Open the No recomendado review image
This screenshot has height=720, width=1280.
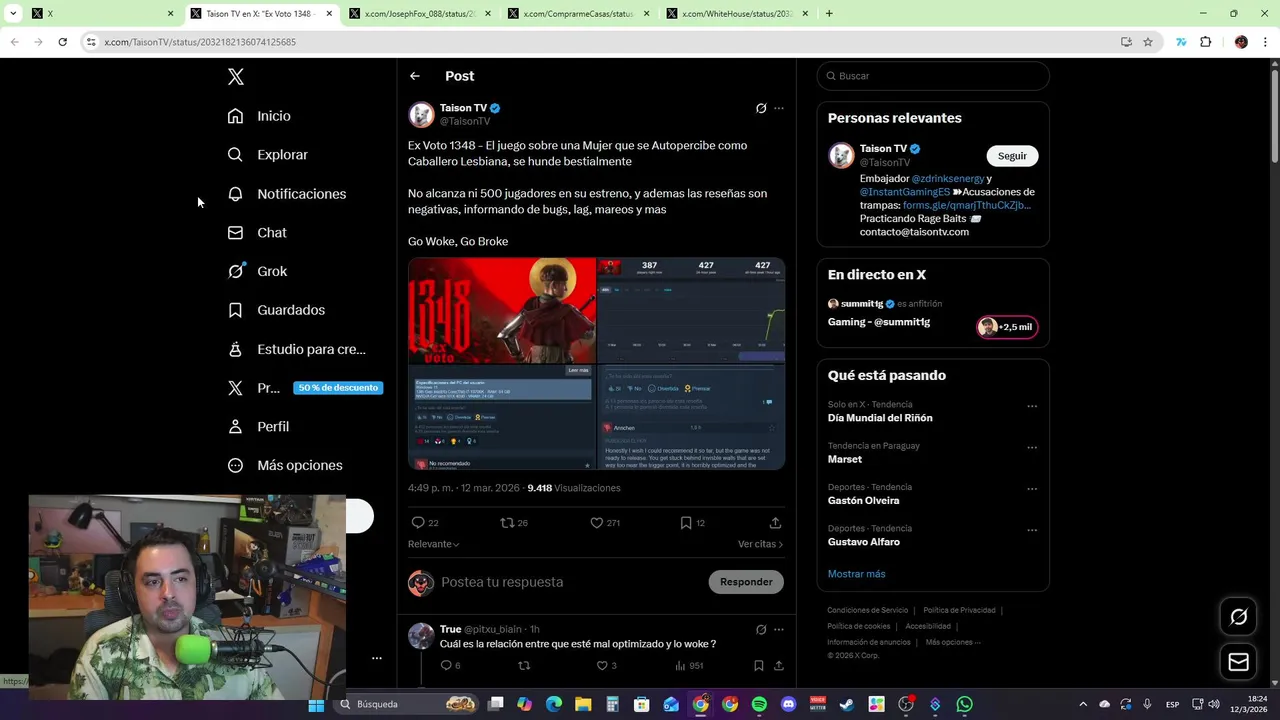tap(502, 417)
